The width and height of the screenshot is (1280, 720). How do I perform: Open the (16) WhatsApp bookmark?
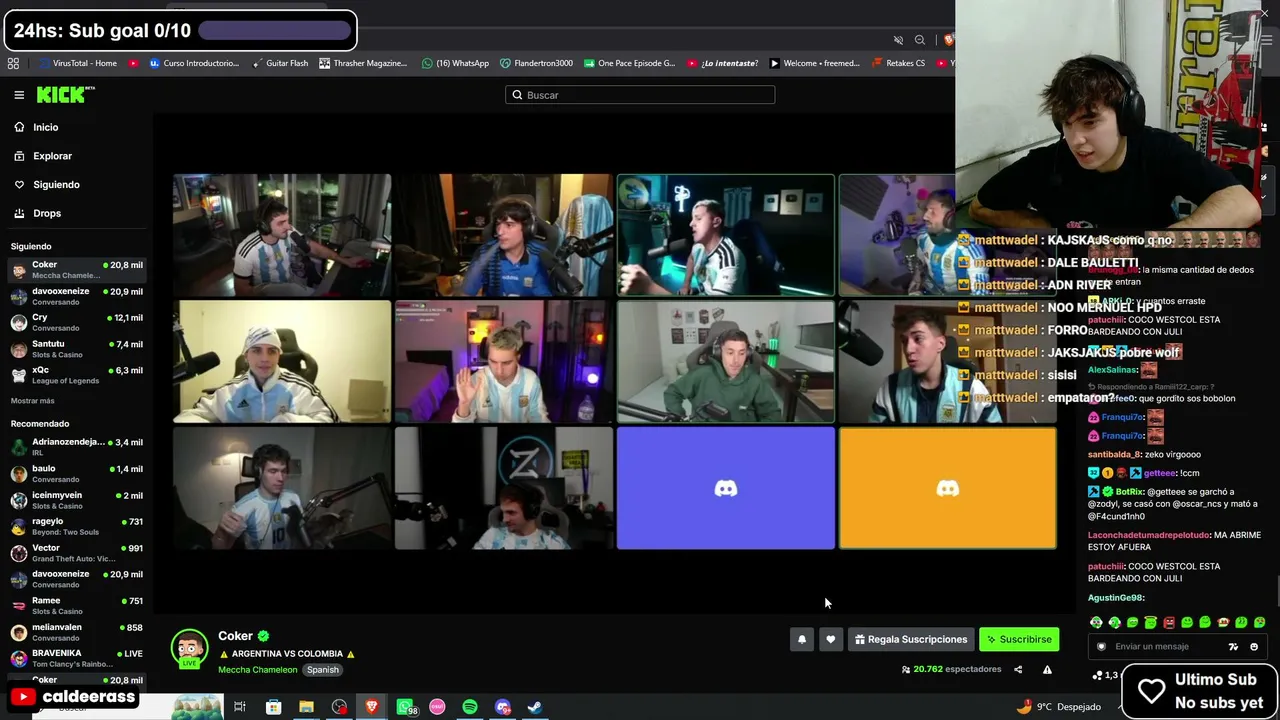[455, 63]
